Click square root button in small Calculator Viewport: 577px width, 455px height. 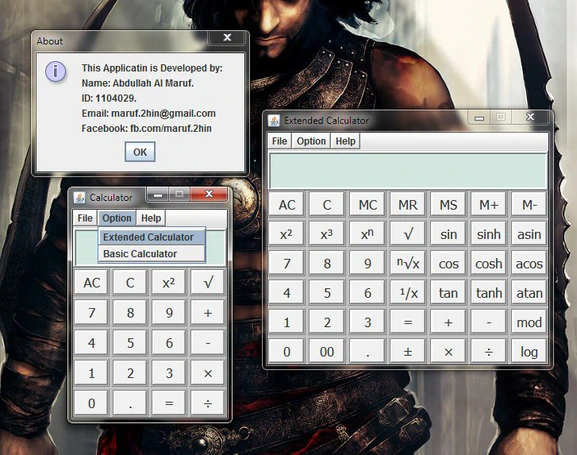coord(208,282)
